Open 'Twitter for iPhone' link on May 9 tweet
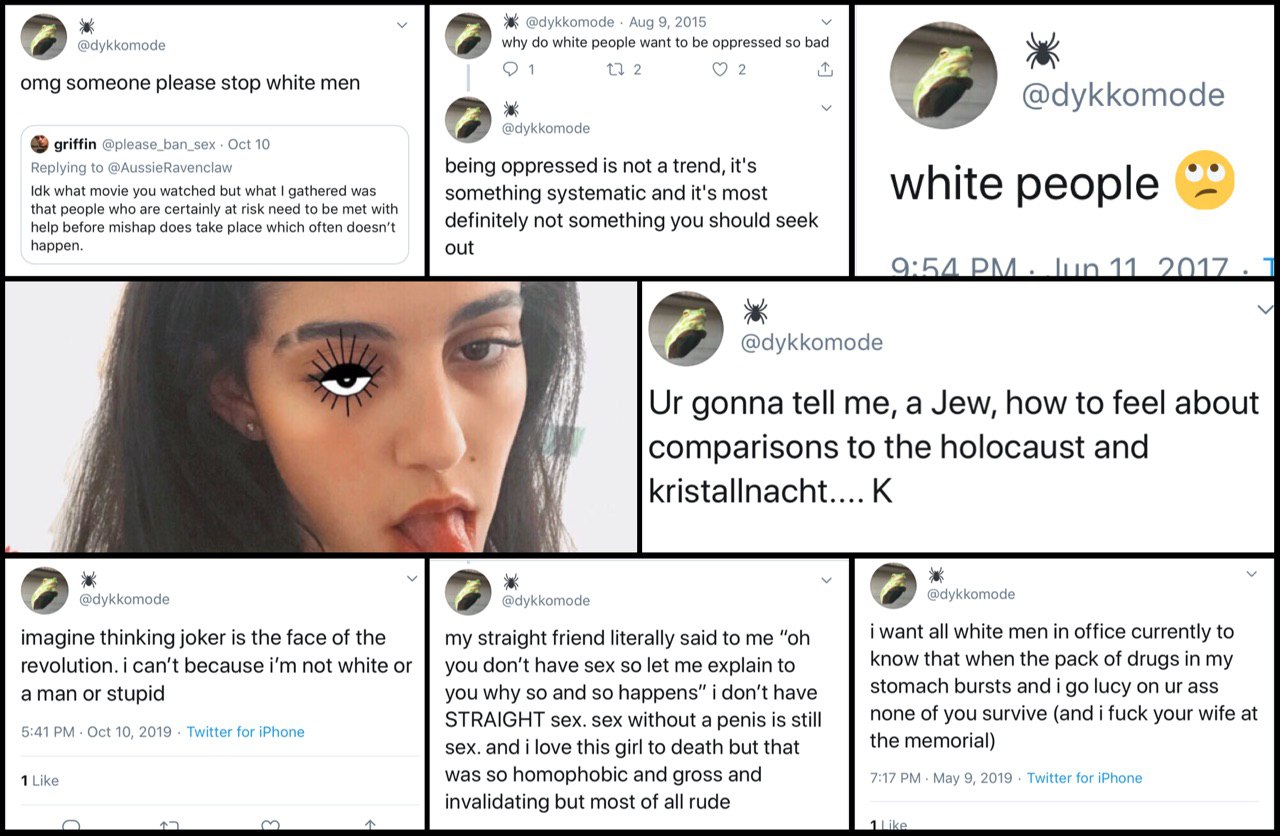The image size is (1280, 836). 1084,778
